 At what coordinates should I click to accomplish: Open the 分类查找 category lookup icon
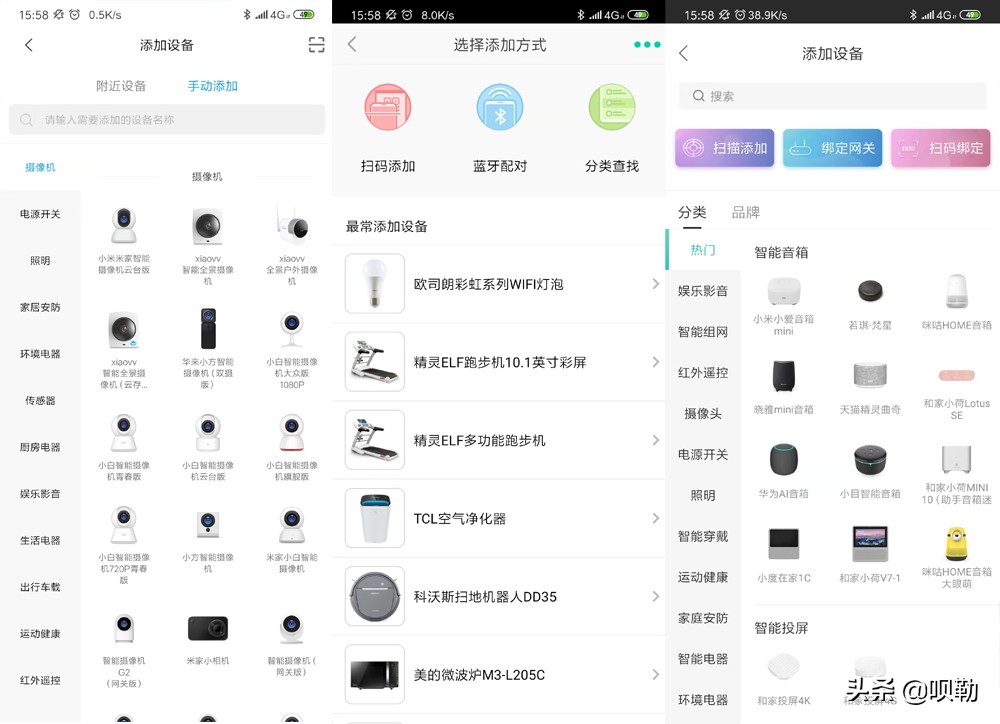click(612, 108)
